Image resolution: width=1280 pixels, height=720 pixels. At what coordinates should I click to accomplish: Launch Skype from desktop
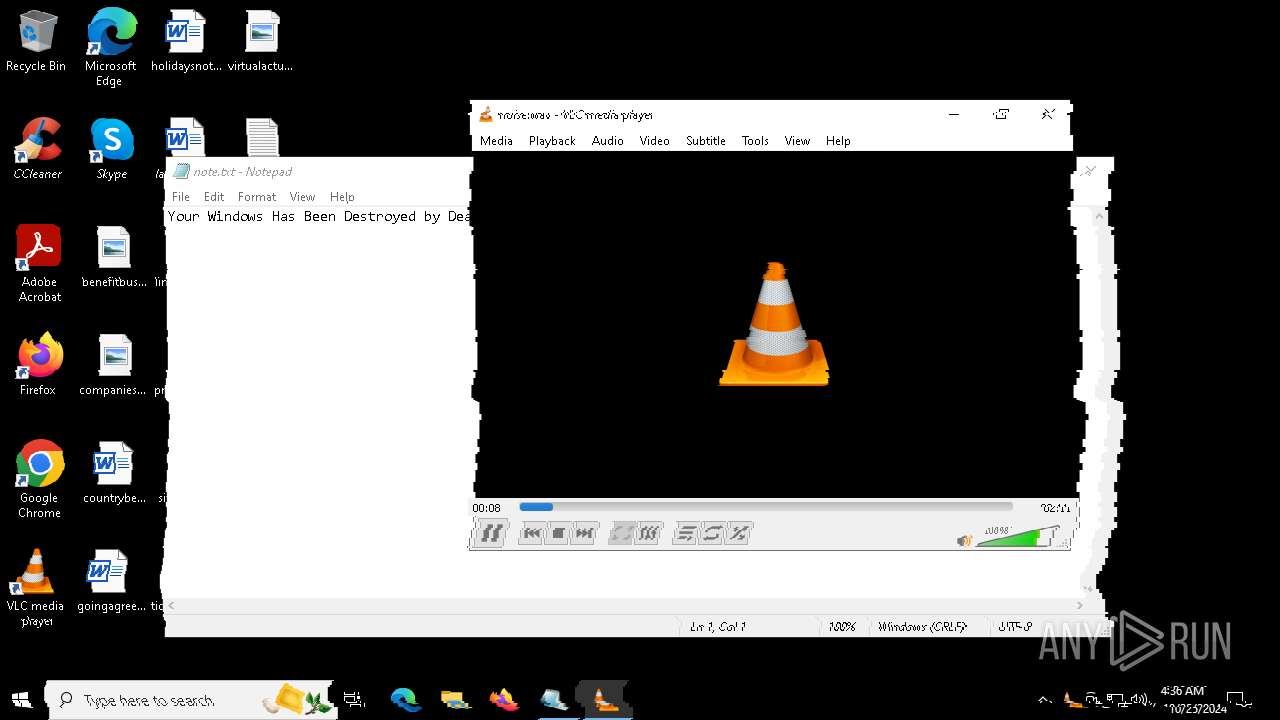tap(112, 150)
